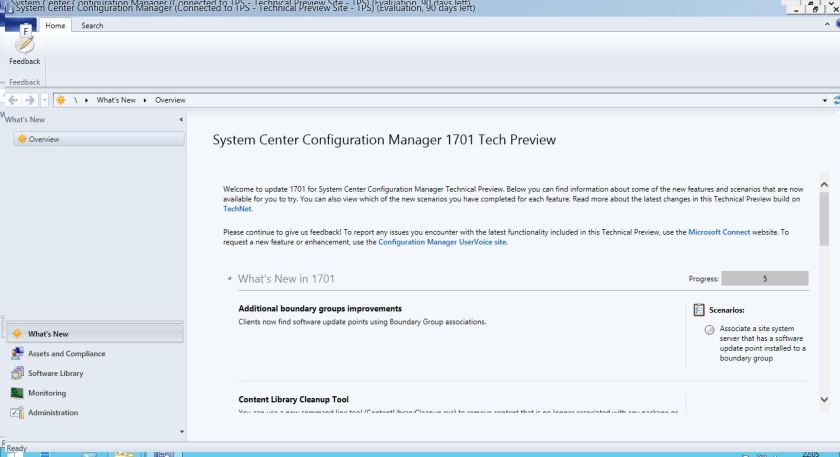840x457 pixels.
Task: Open the Administration workspace
Action: 95,413
